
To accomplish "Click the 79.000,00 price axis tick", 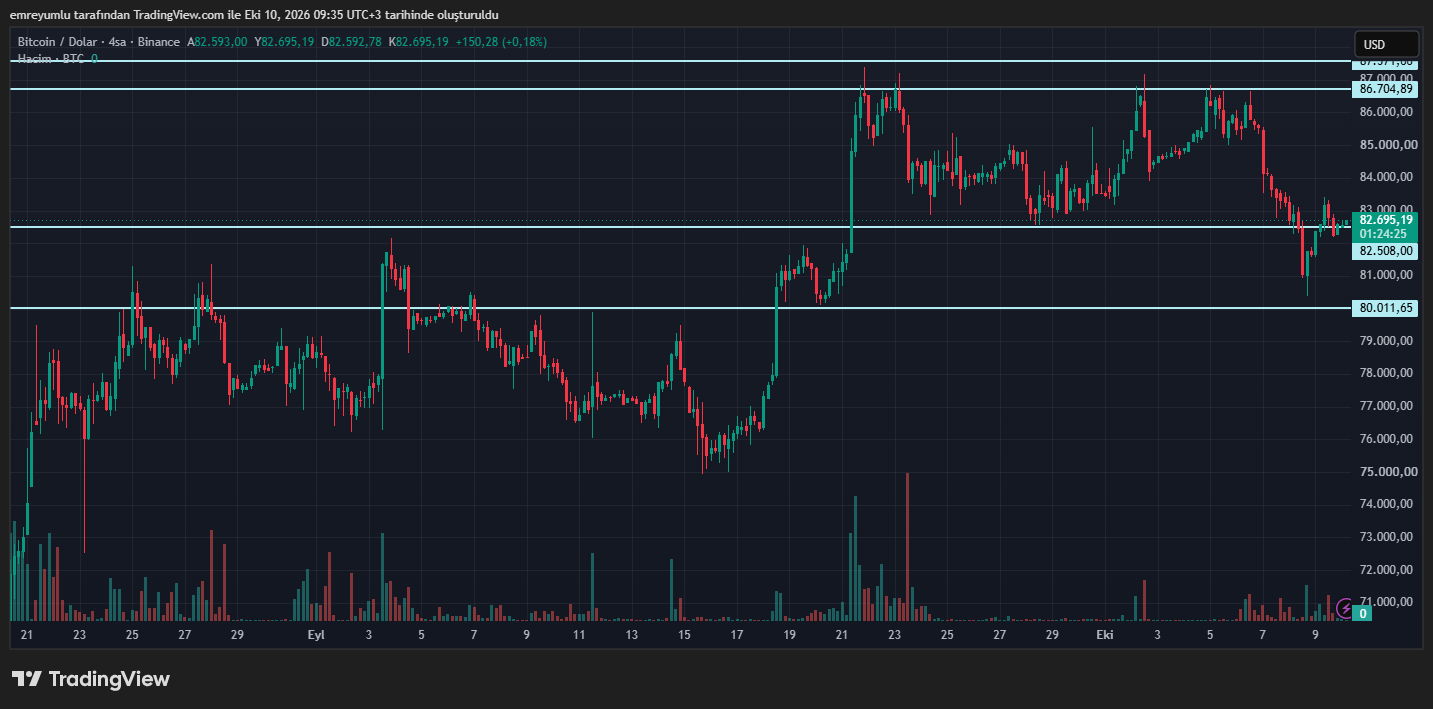I will pos(1388,341).
